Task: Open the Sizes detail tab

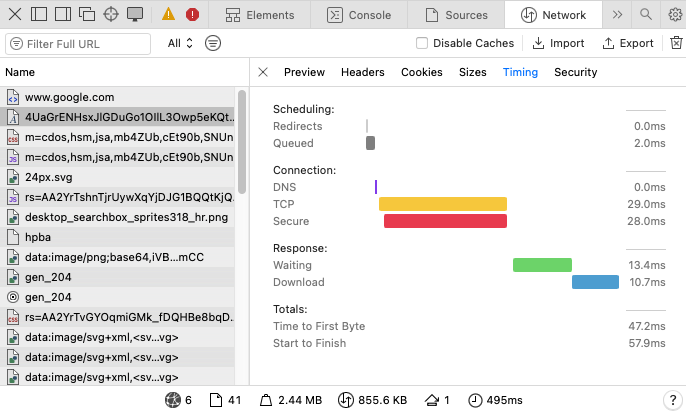Action: click(472, 72)
